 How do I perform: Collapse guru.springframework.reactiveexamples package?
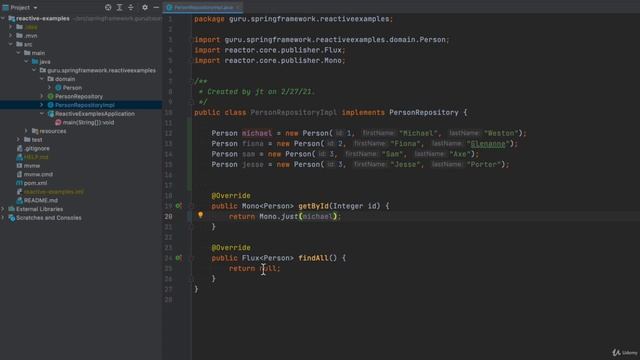[34, 70]
